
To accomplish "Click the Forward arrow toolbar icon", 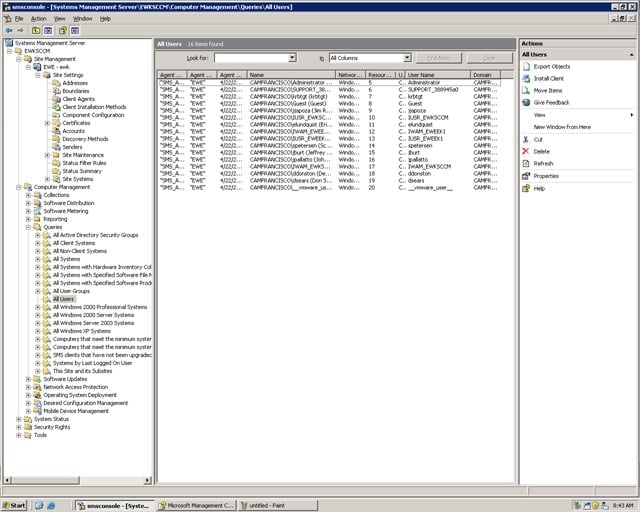I will click(x=20, y=31).
